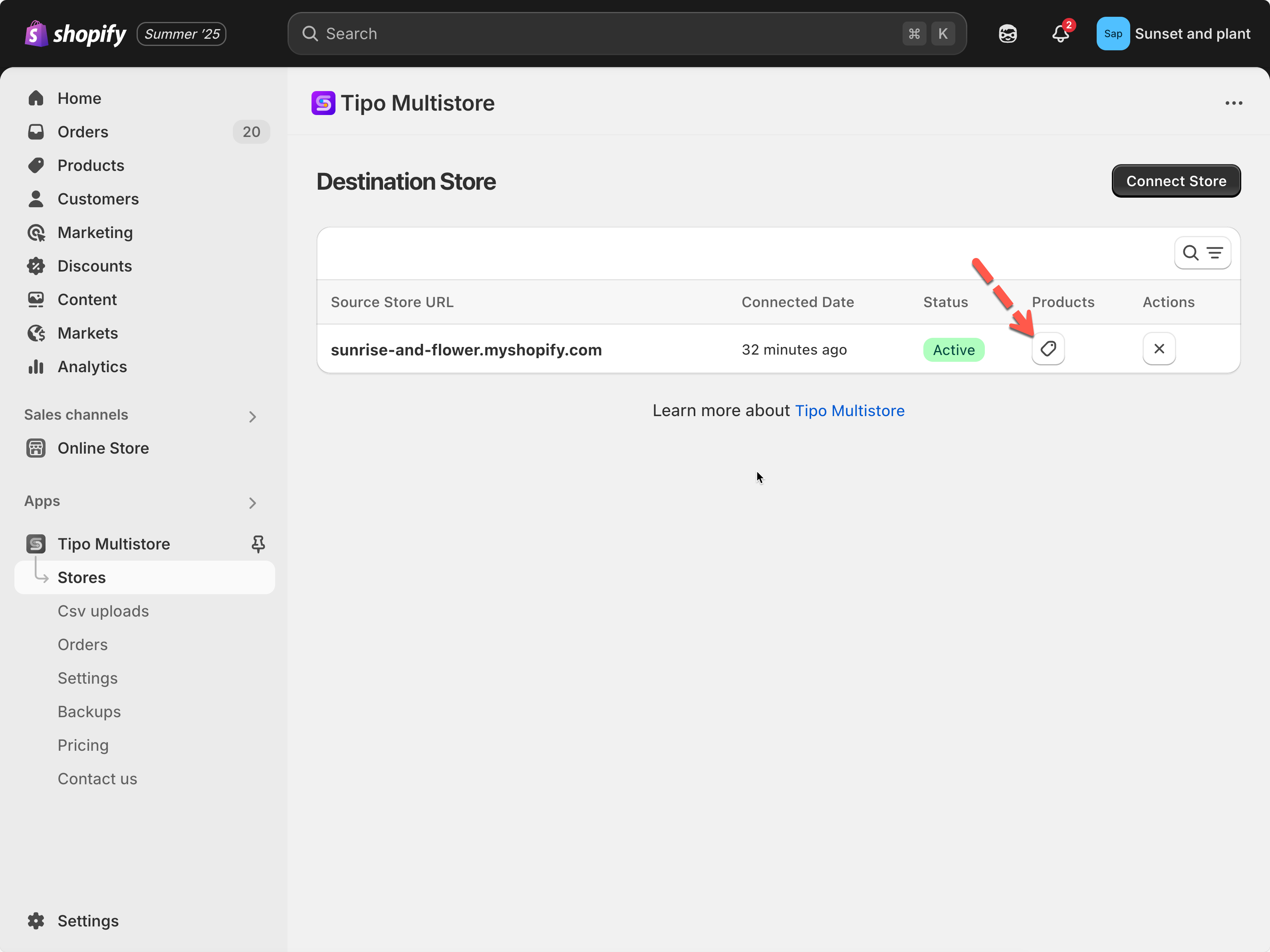Click the Sap store avatar
The width and height of the screenshot is (1270, 952).
(x=1113, y=34)
